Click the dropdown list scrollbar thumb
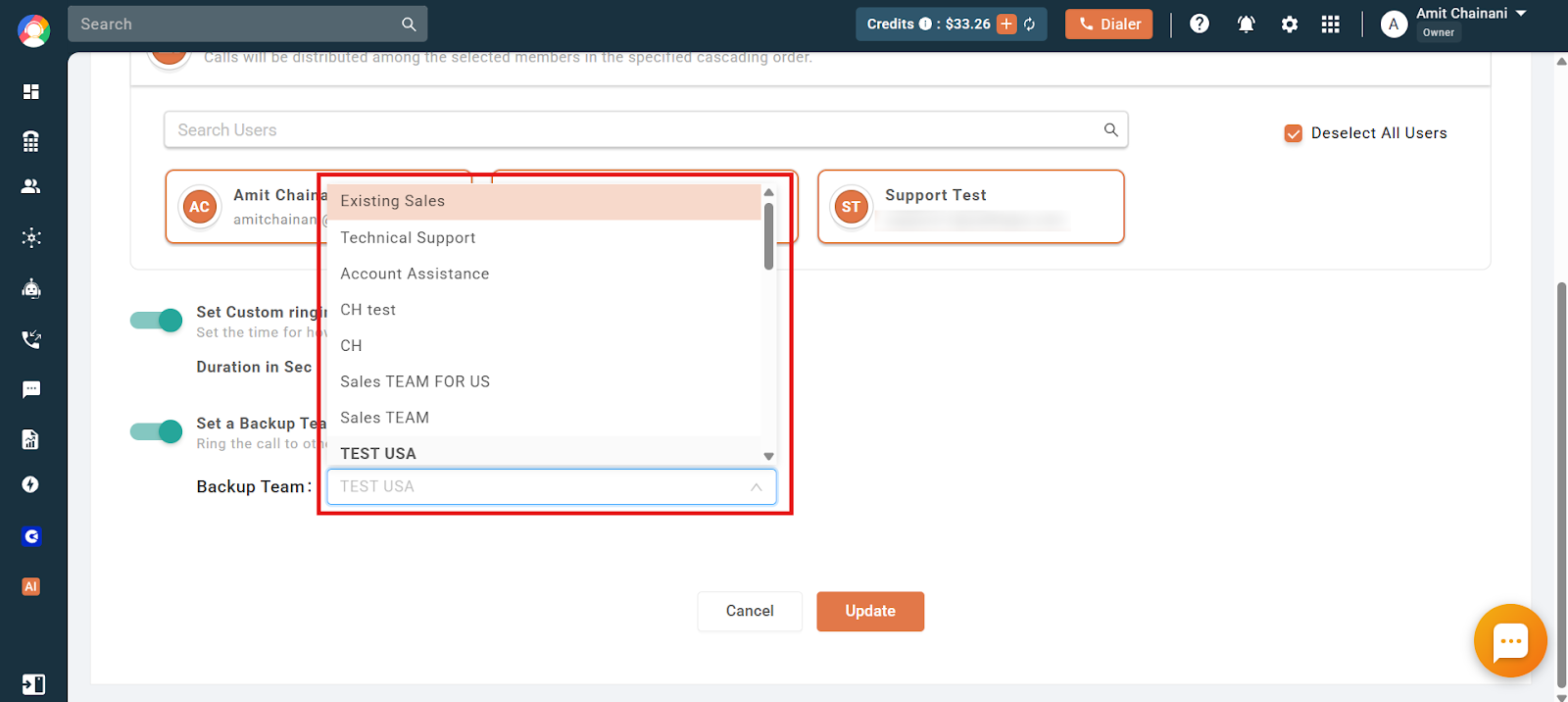The image size is (1568, 702). 768,236
